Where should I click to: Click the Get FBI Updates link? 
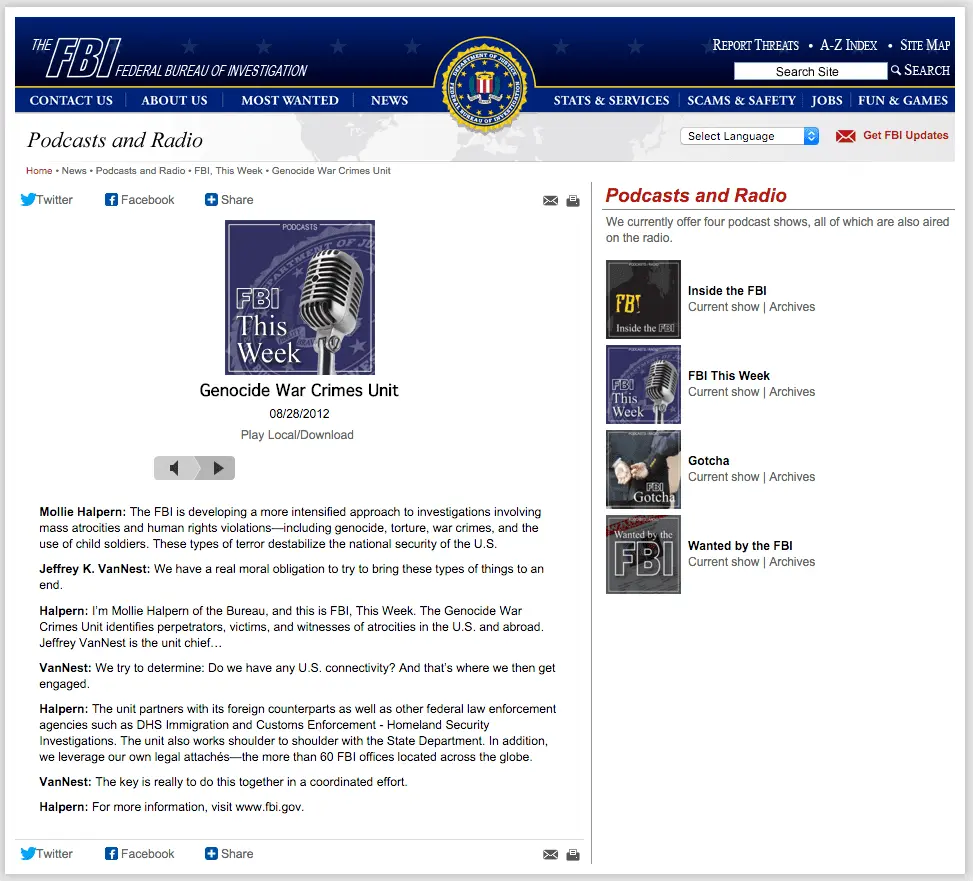pos(905,135)
